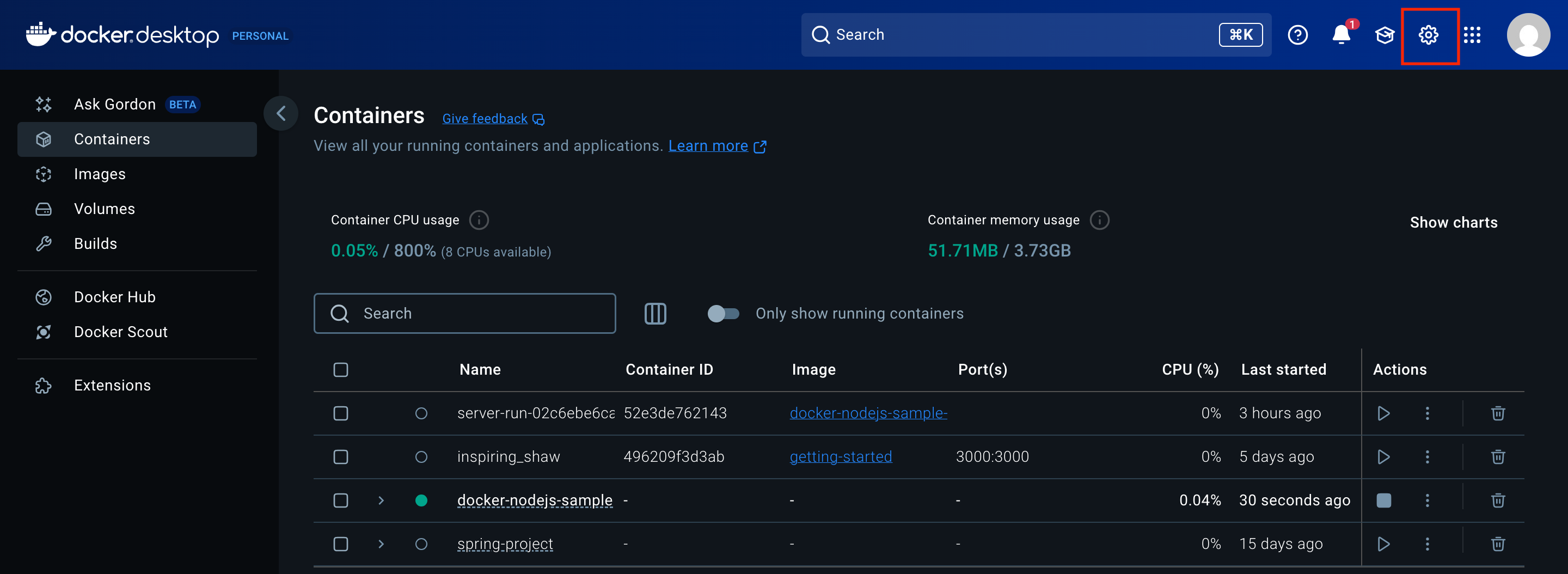Click Container ID 52e3de762143
The width and height of the screenshot is (1568, 574).
click(675, 413)
